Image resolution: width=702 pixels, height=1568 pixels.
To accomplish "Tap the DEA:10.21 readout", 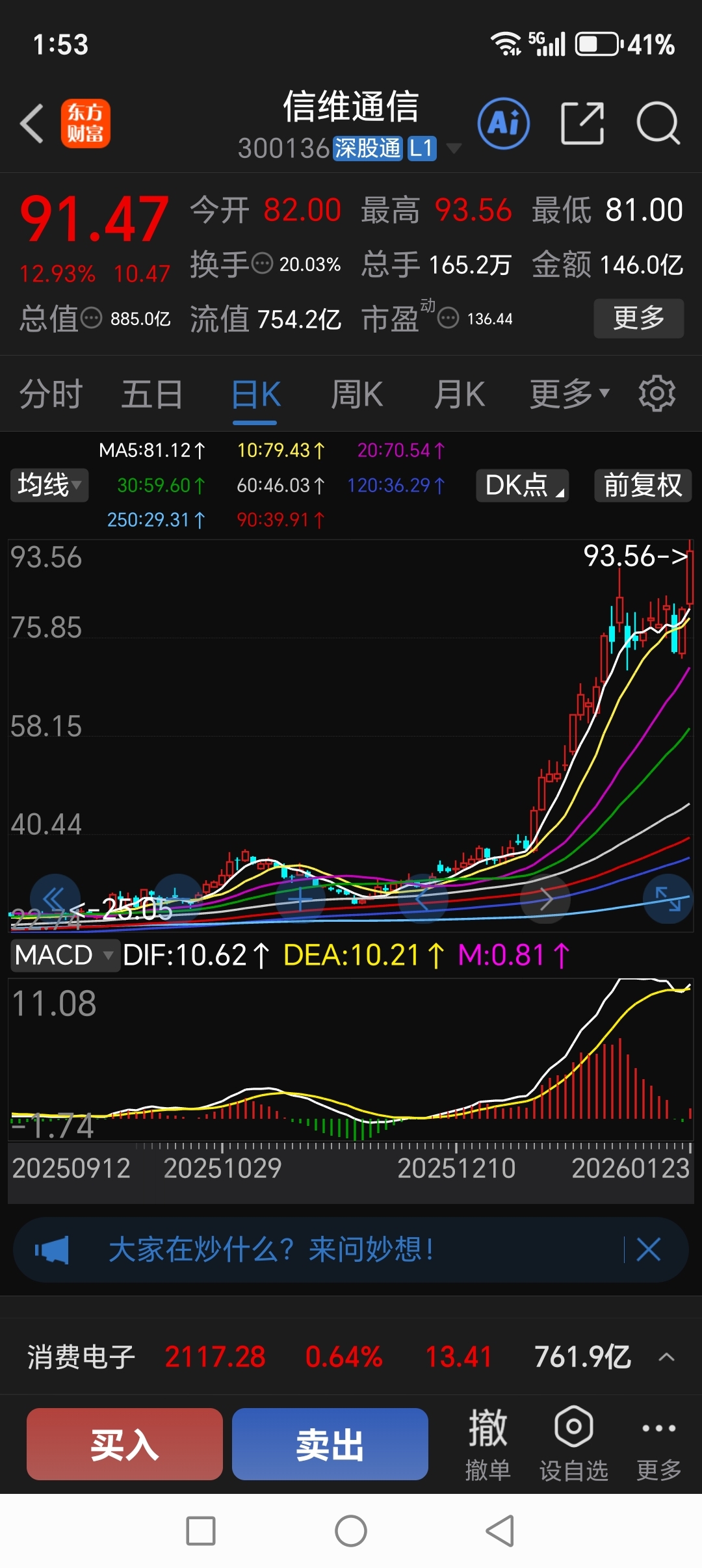I will click(x=364, y=955).
